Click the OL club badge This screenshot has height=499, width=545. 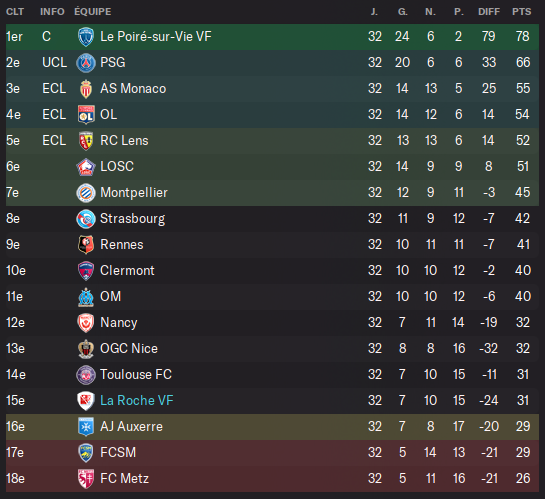(86, 115)
